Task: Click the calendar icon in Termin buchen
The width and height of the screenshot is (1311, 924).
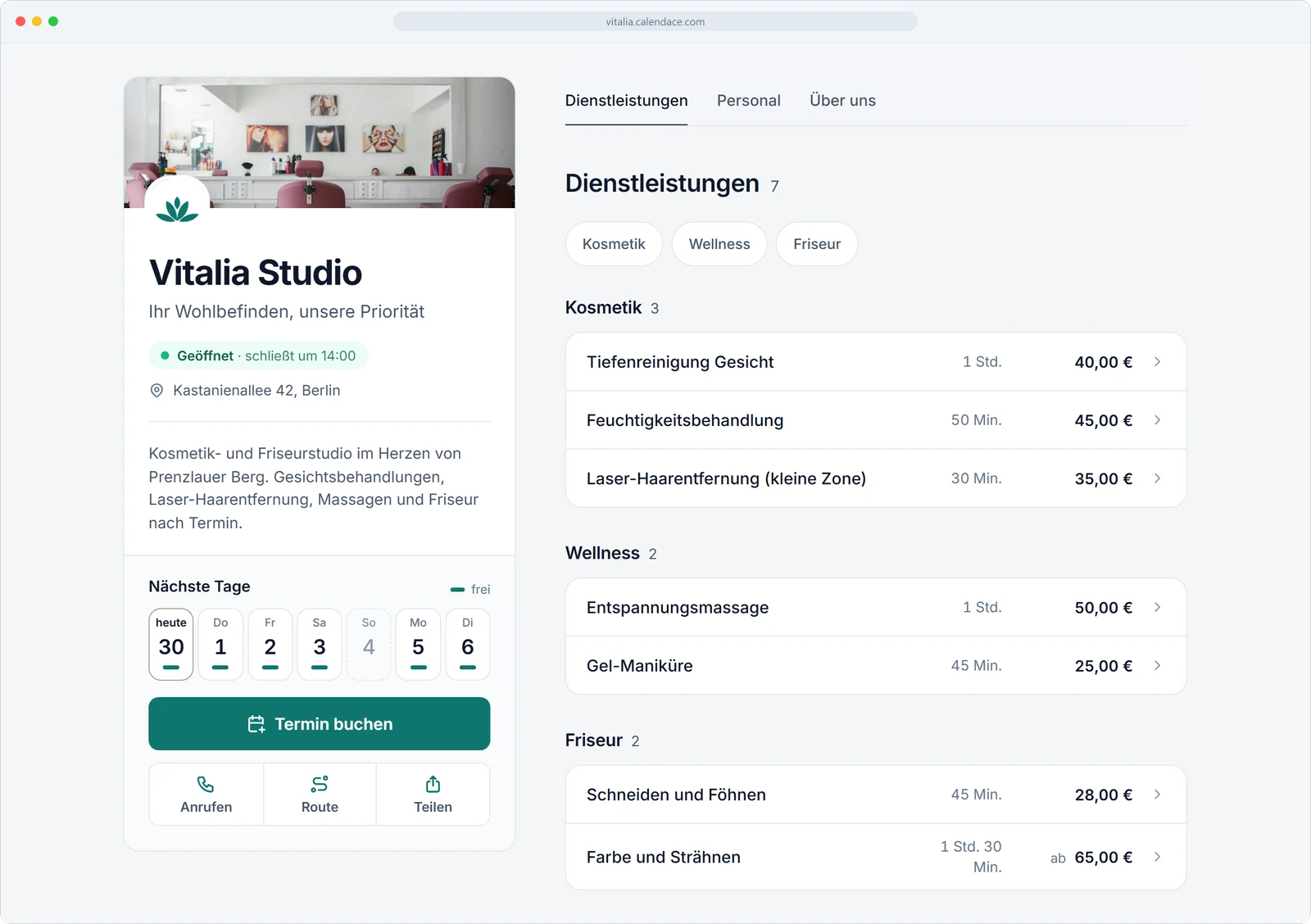Action: (256, 724)
